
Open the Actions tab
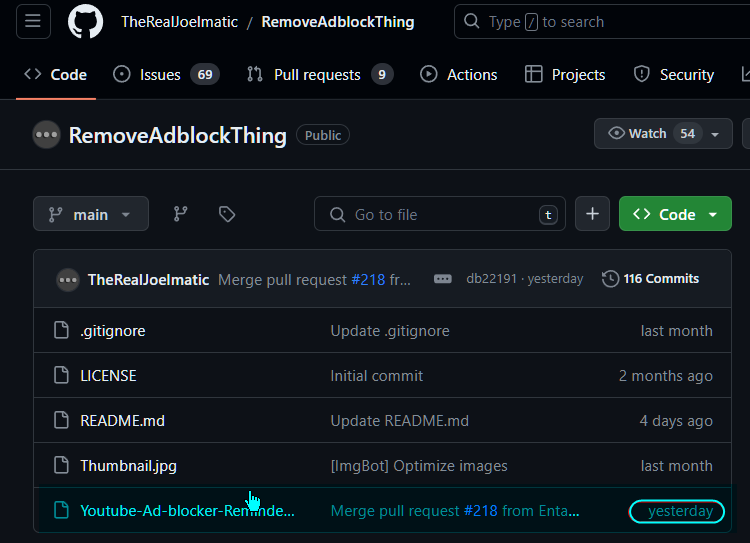click(458, 75)
